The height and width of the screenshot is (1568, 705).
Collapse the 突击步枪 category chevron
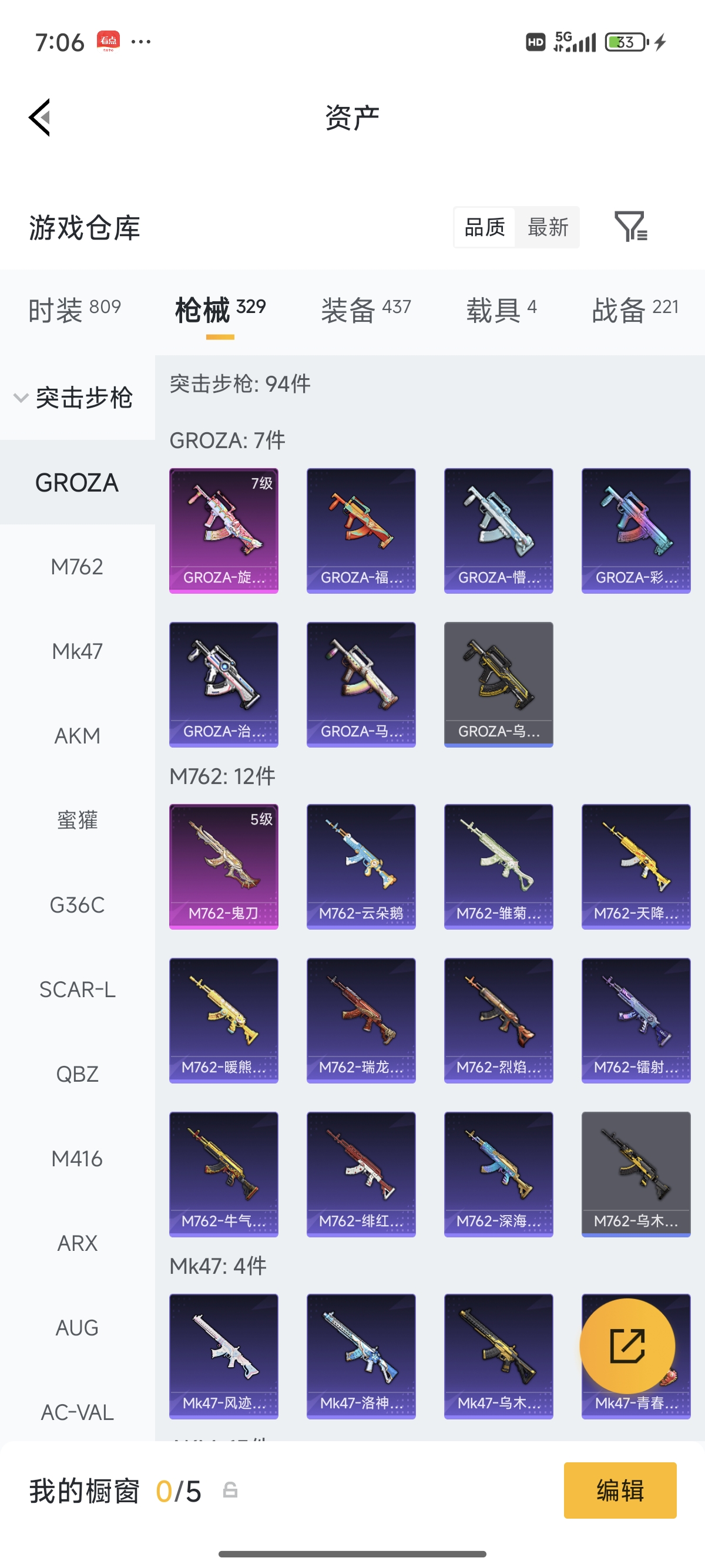coord(21,398)
